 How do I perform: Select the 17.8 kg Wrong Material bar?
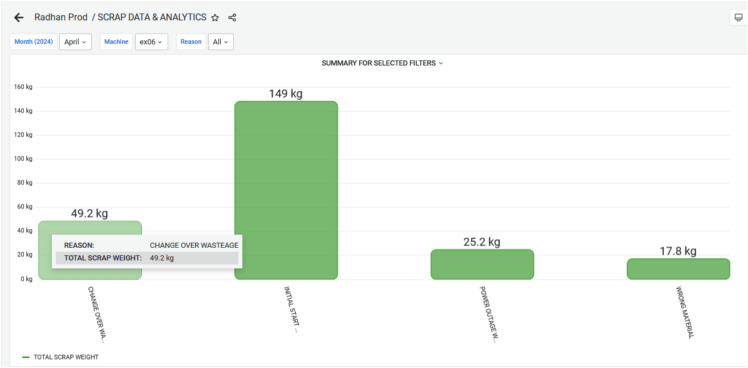coord(678,269)
